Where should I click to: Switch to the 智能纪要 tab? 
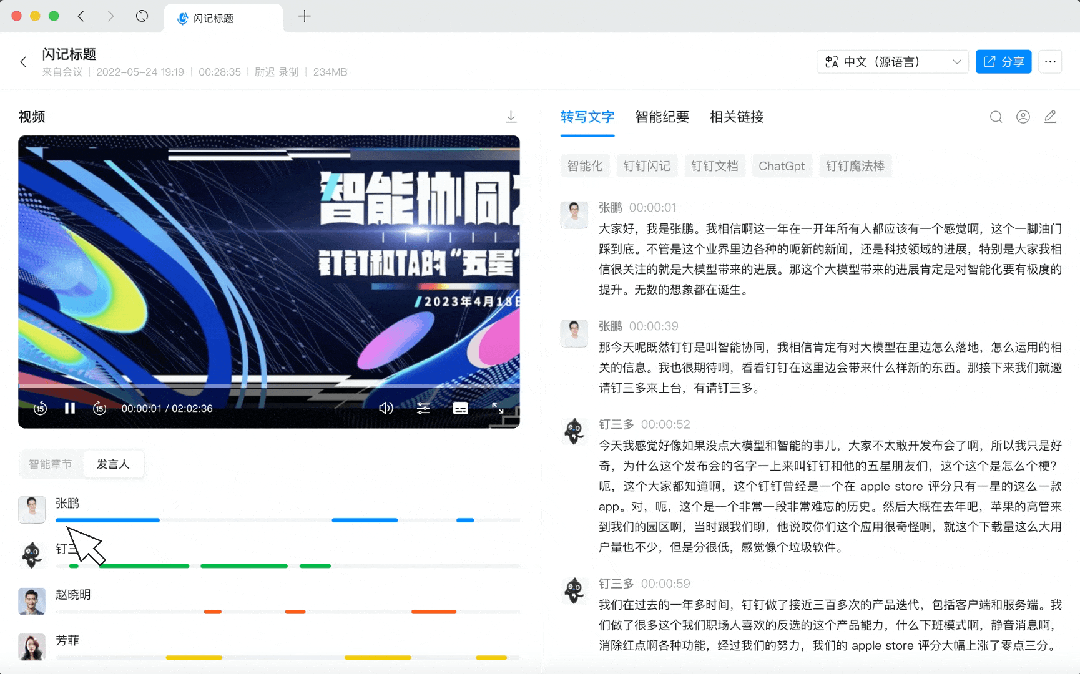tap(662, 117)
